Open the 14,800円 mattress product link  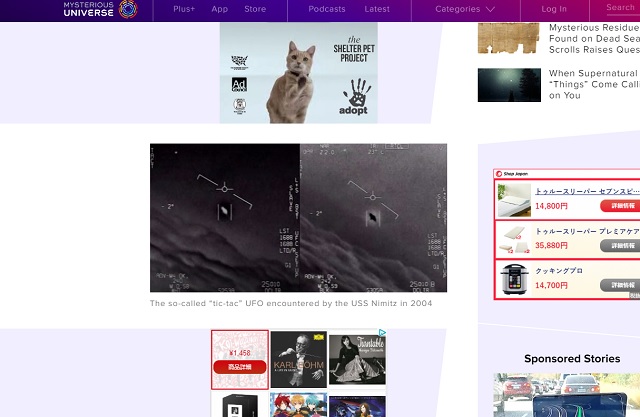click(x=587, y=191)
